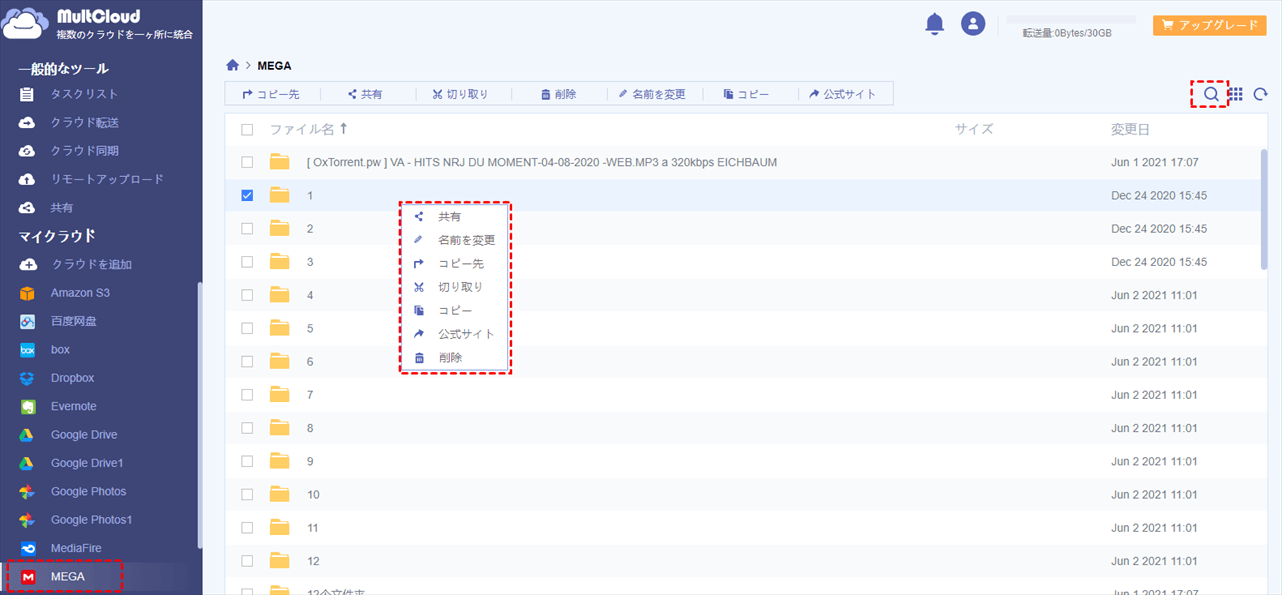Screen dimensions: 1282x595
Task: Open folder named 8
Action: click(310, 428)
